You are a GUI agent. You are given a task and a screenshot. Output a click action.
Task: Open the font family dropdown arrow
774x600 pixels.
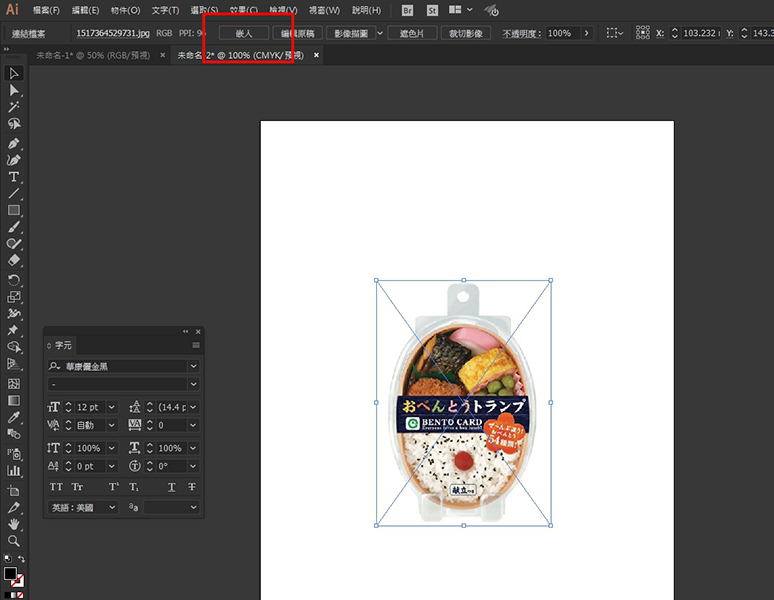194,366
